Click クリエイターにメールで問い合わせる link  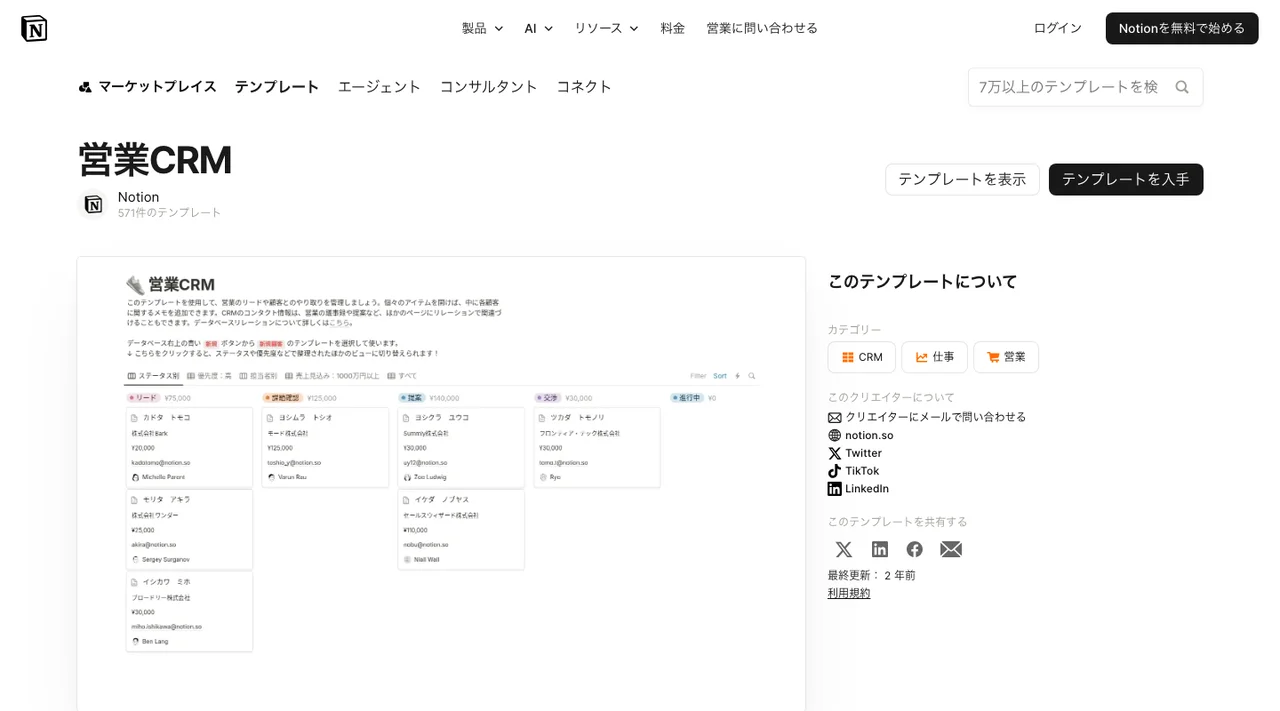[x=936, y=417]
